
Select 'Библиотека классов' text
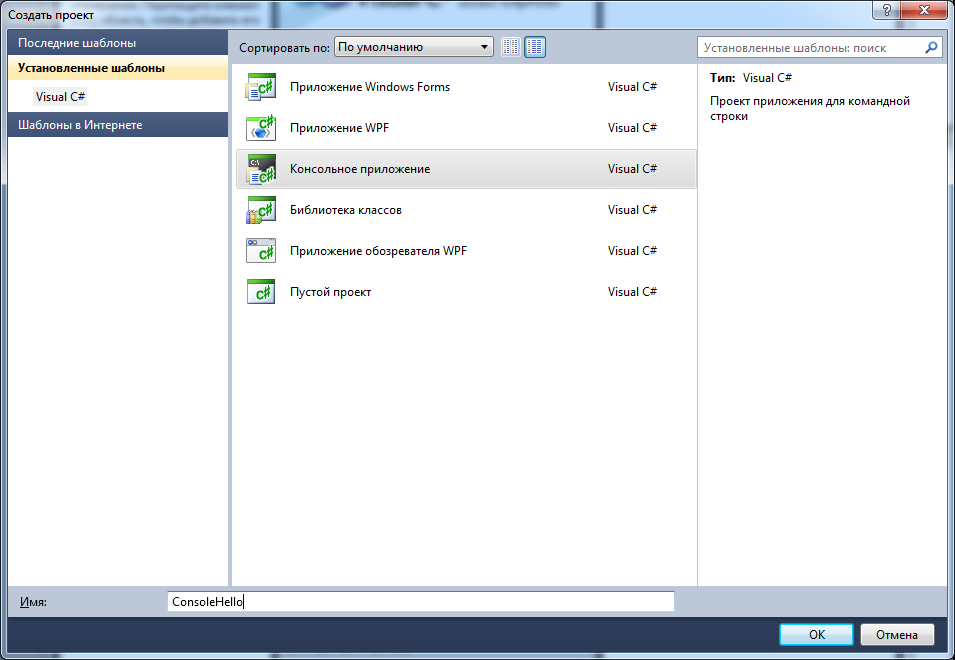tap(346, 210)
